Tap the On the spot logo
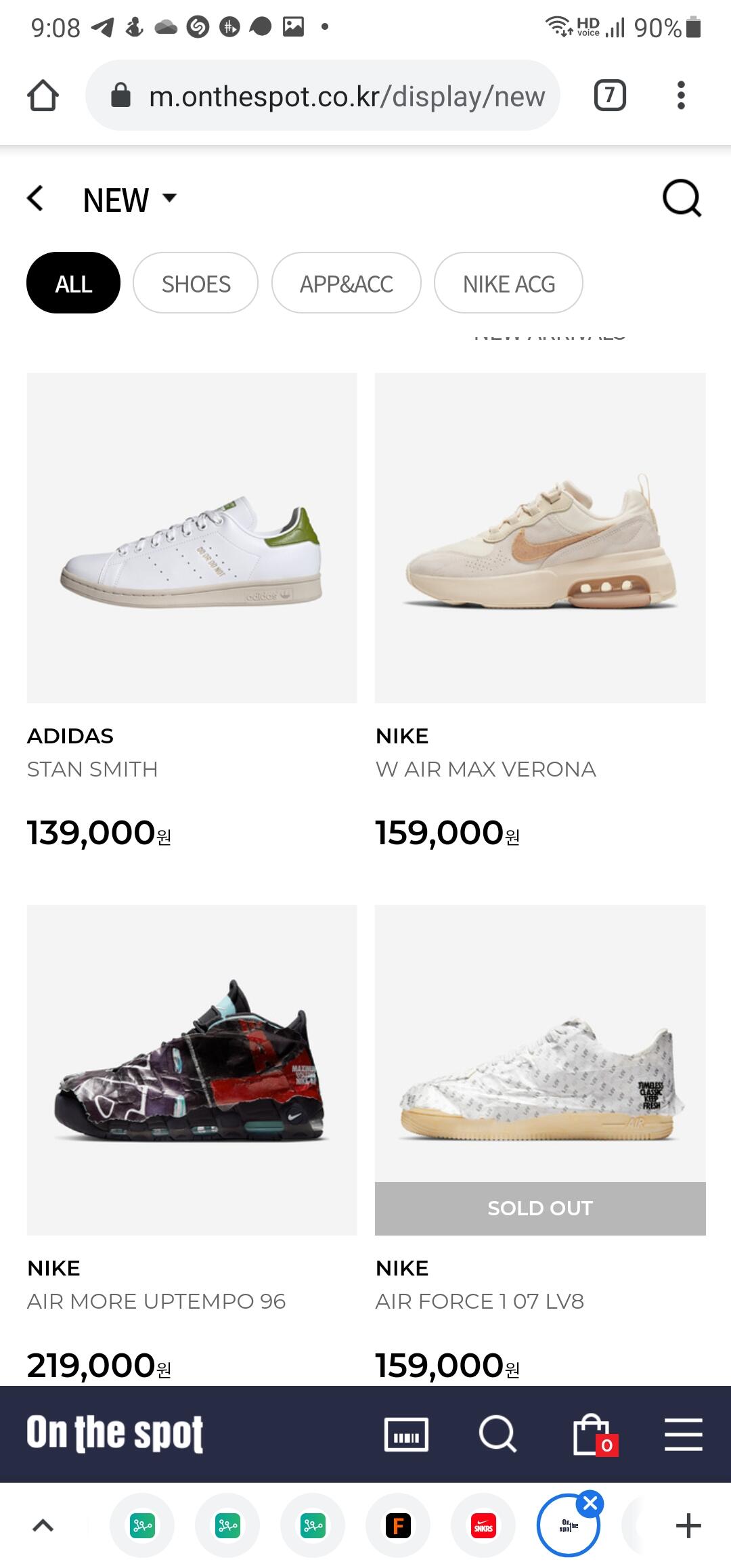This screenshot has width=731, height=1568. [x=115, y=1433]
